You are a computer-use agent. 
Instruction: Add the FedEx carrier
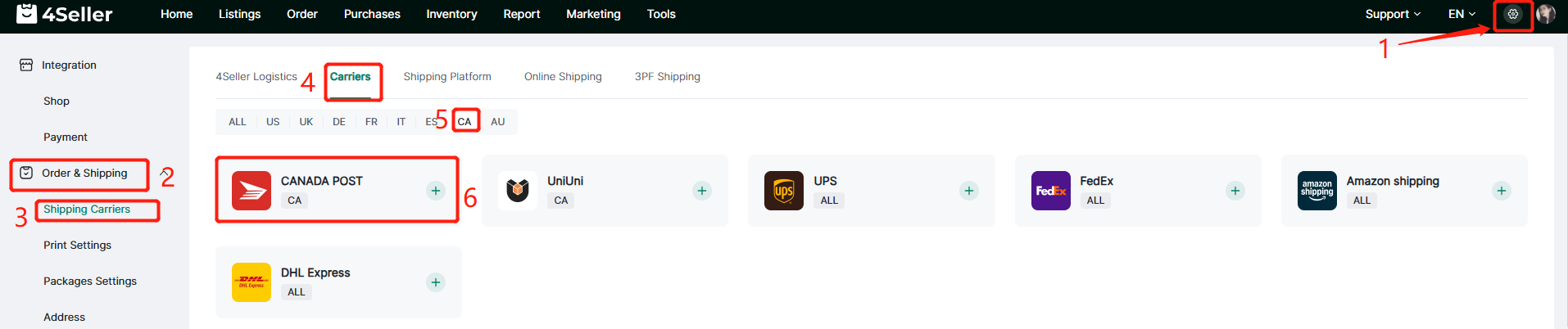point(1235,191)
